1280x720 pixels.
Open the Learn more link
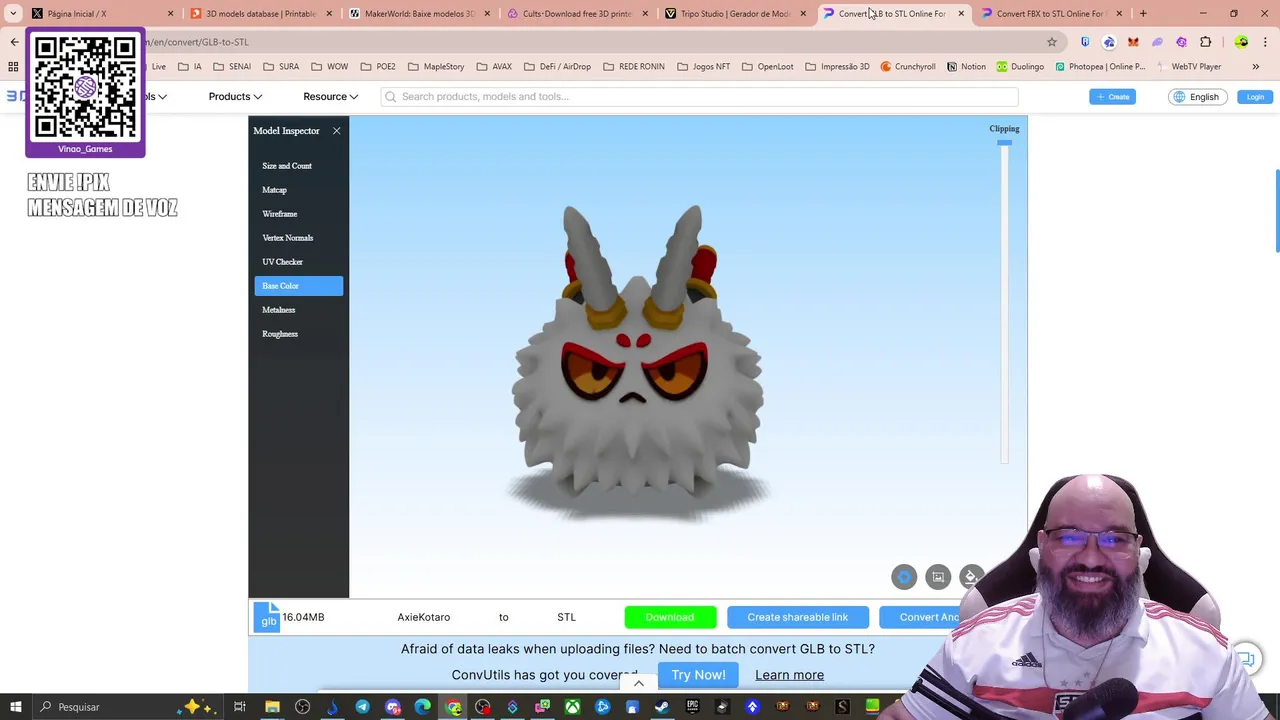(x=789, y=675)
